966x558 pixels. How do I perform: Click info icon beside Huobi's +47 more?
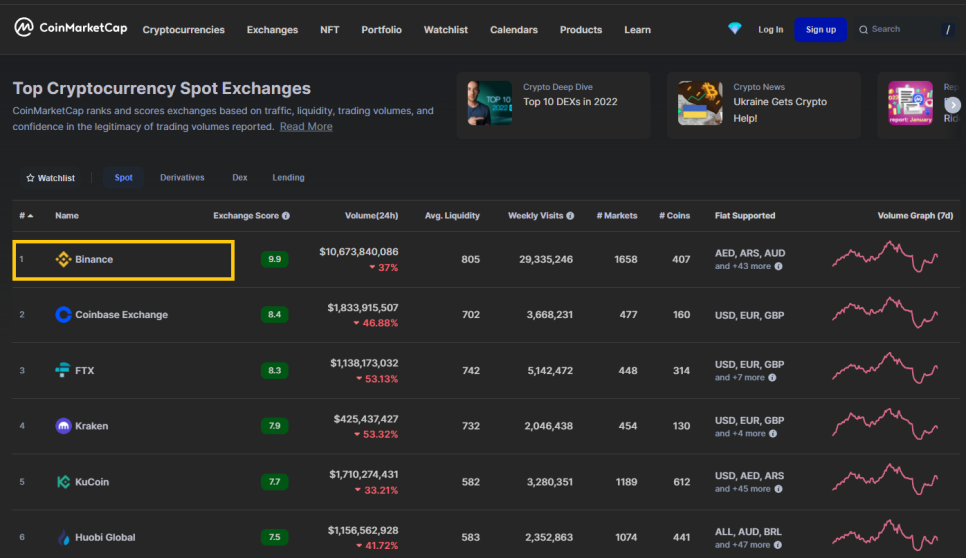tap(778, 545)
